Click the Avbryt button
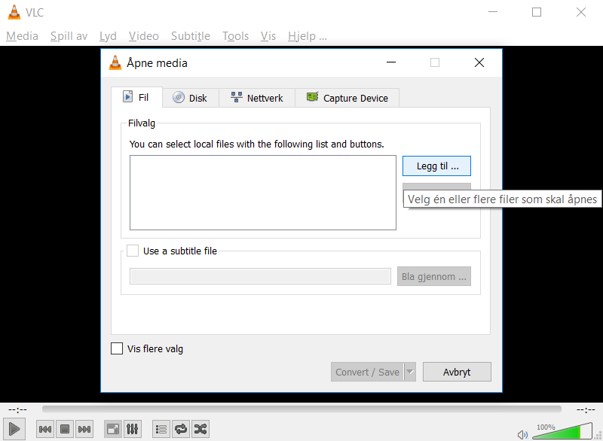Screen dimensions: 603x441 click(457, 372)
